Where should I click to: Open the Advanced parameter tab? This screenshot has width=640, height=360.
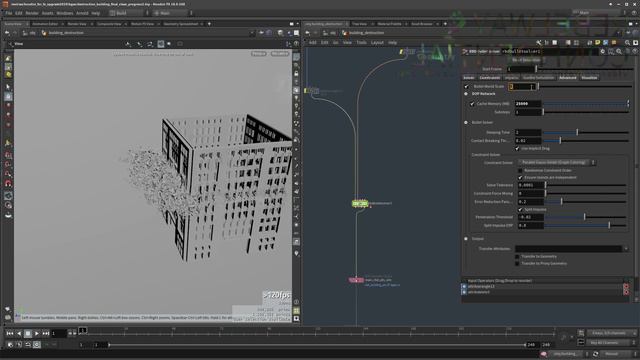(x=567, y=78)
